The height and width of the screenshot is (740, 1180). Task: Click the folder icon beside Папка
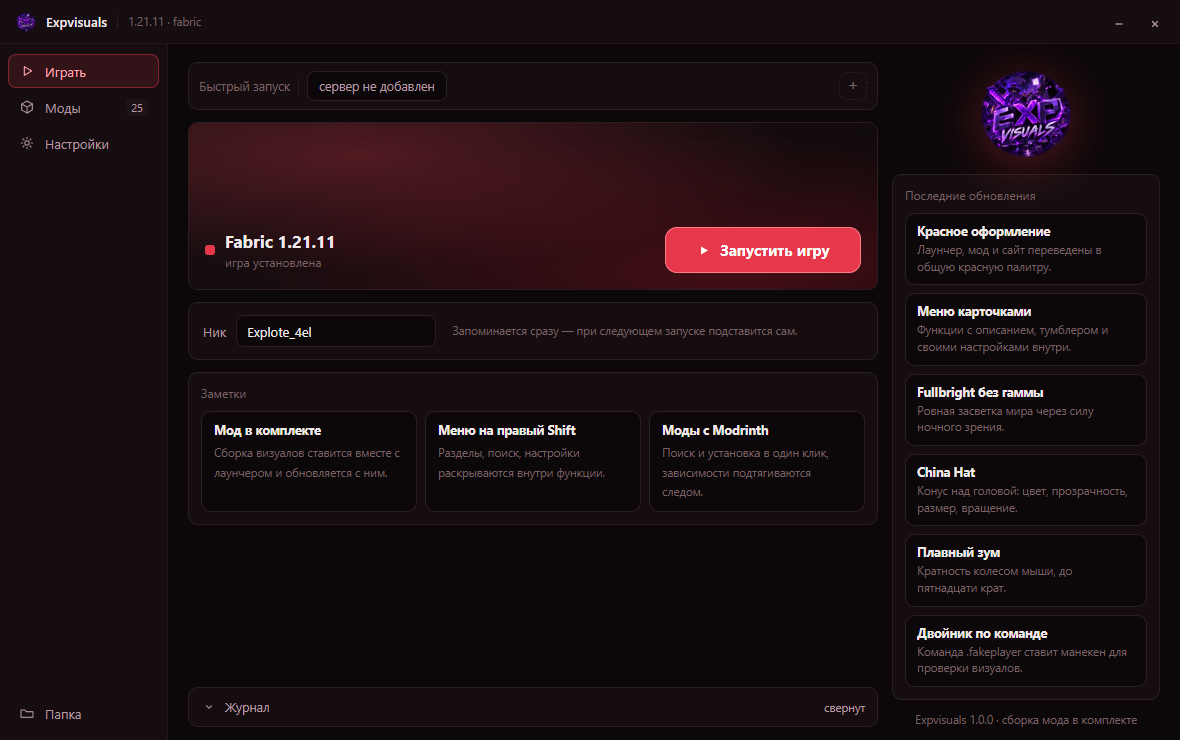coord(27,714)
